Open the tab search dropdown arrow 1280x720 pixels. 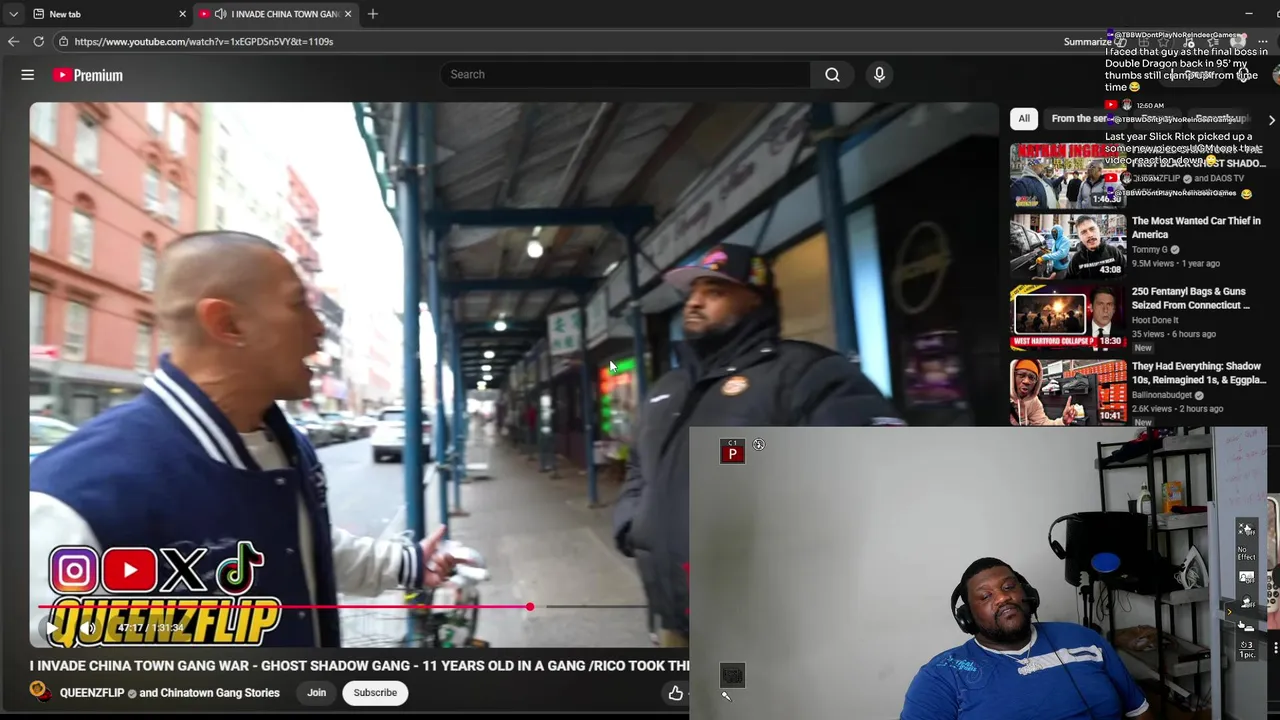(x=13, y=14)
